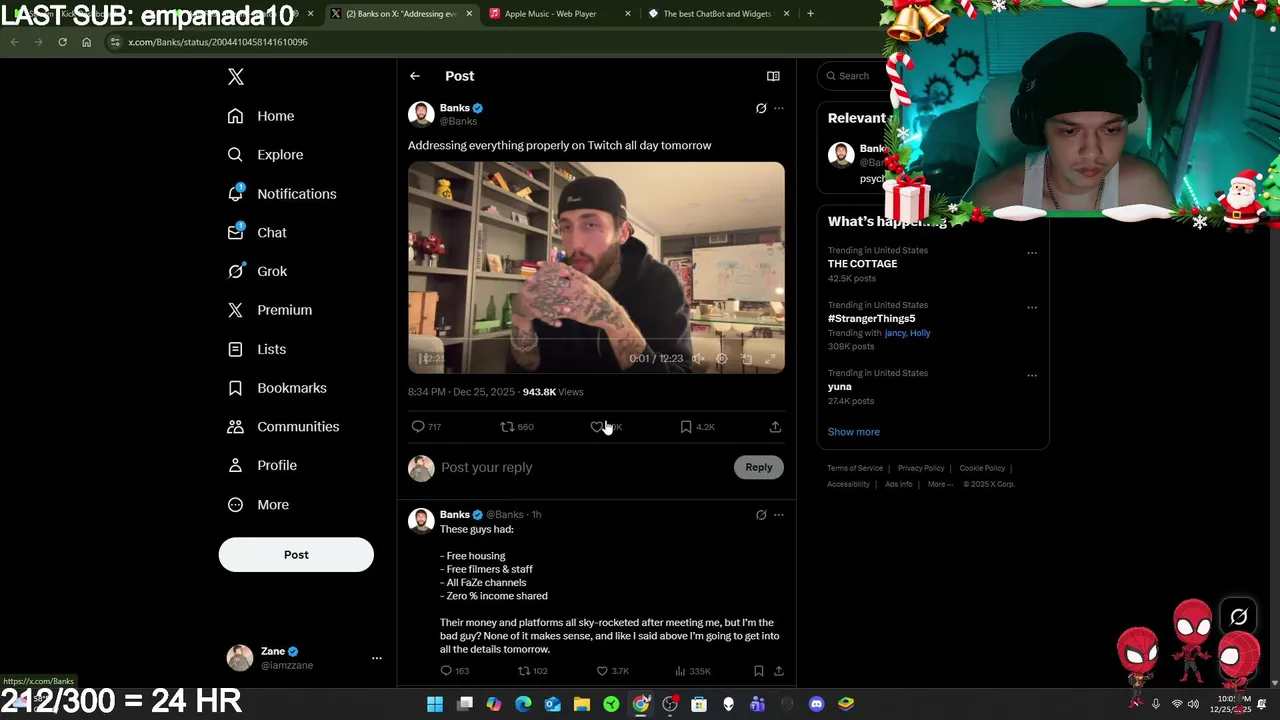Viewport: 1280px width, 720px height.
Task: Open Communities
Action: click(x=283, y=427)
